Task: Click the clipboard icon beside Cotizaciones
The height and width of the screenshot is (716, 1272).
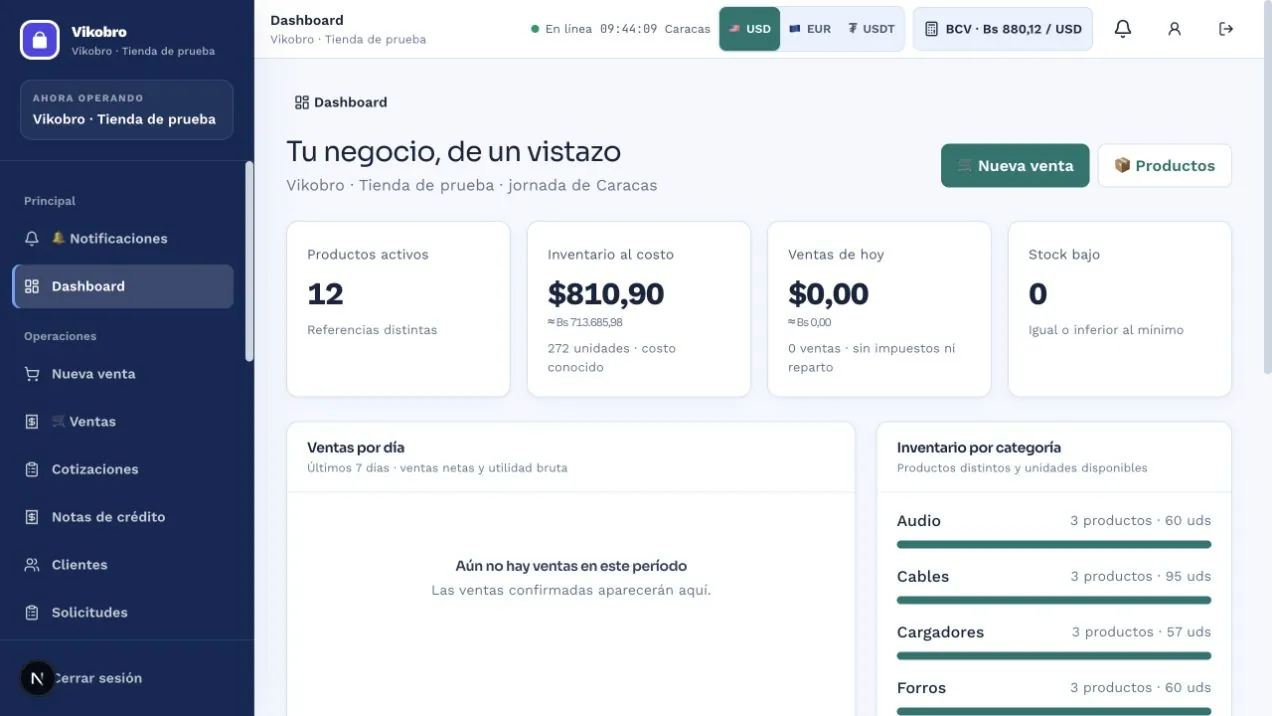Action: coord(32,469)
